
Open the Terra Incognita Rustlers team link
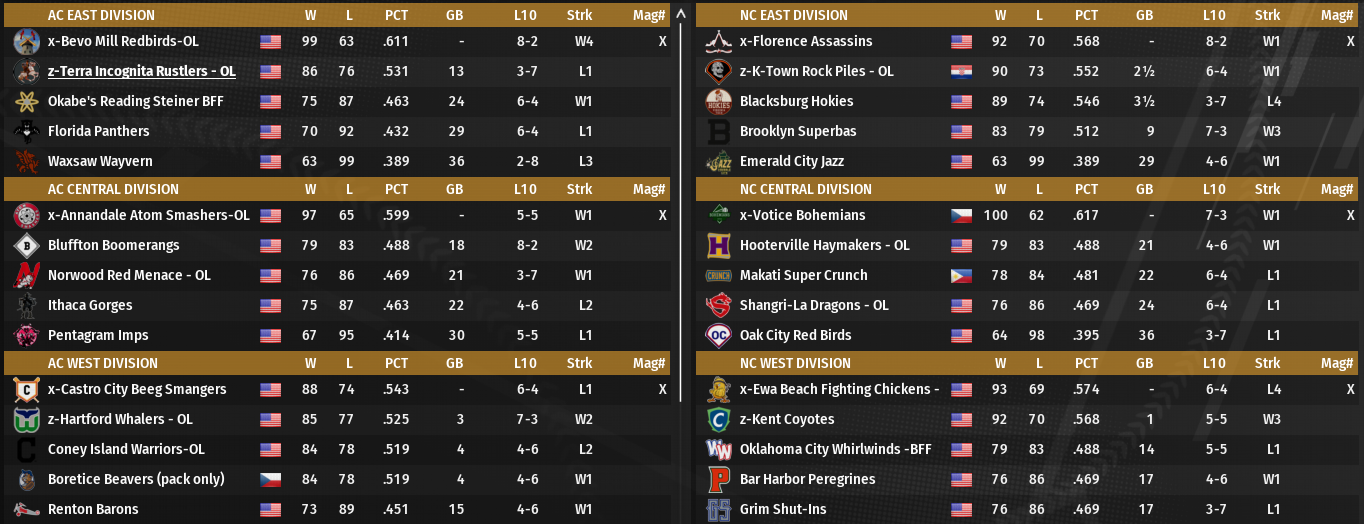click(141, 72)
